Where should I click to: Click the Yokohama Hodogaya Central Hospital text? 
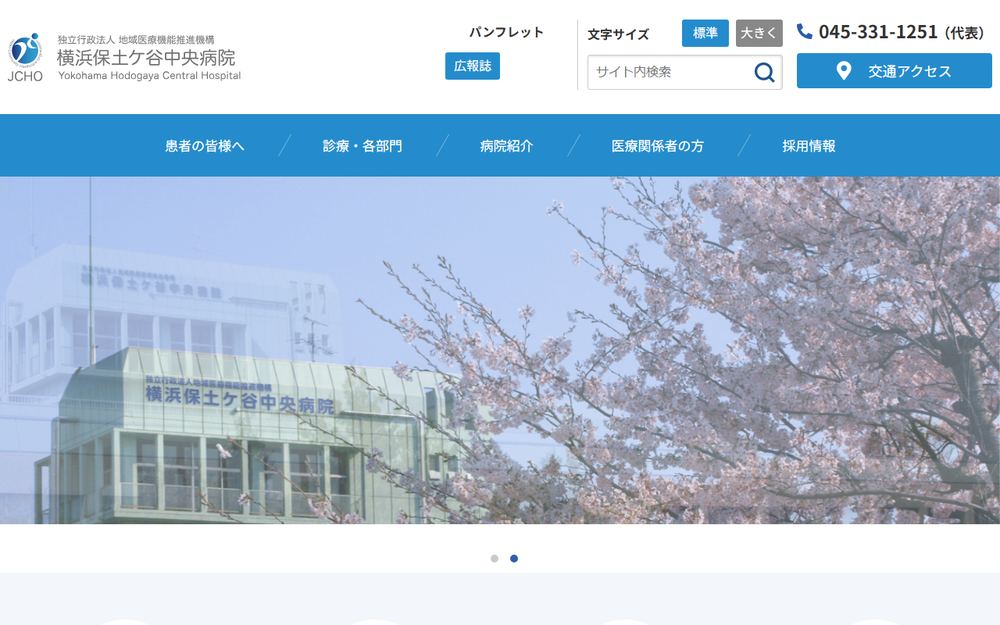(149, 75)
